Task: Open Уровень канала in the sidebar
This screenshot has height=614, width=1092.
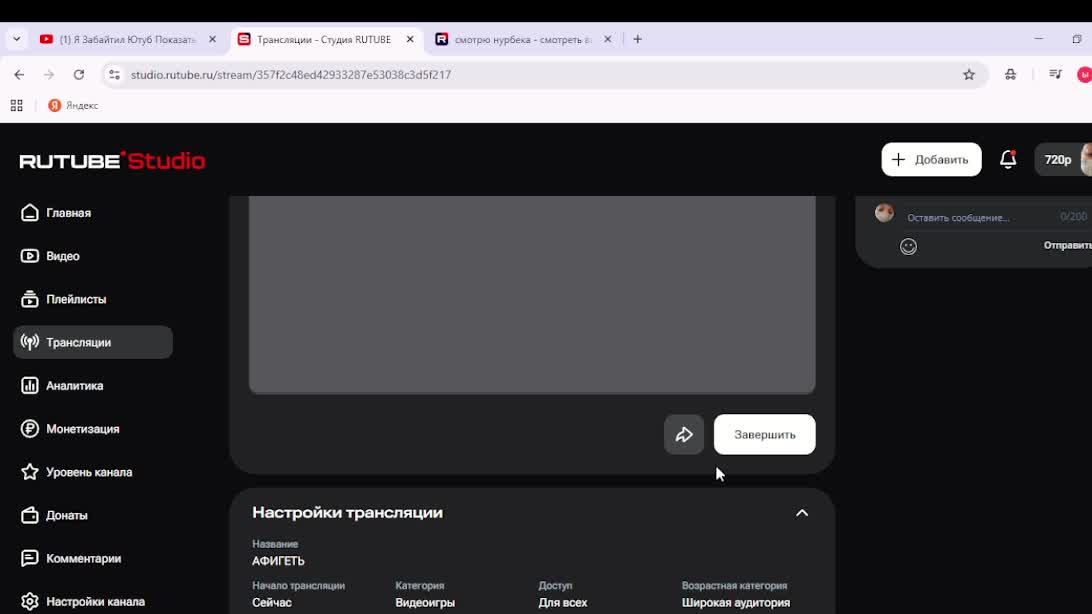Action: point(93,472)
